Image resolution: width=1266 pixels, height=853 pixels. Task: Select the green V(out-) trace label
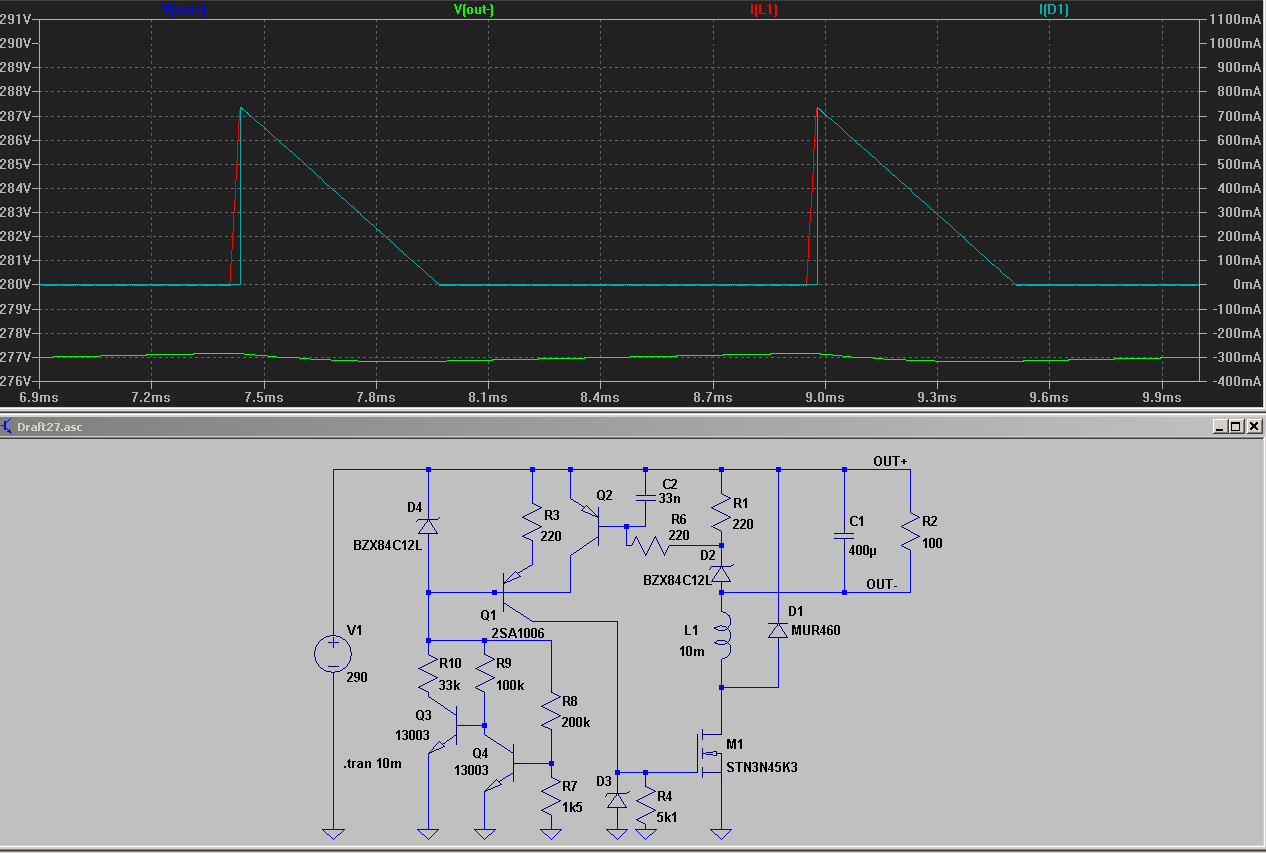coord(474,9)
